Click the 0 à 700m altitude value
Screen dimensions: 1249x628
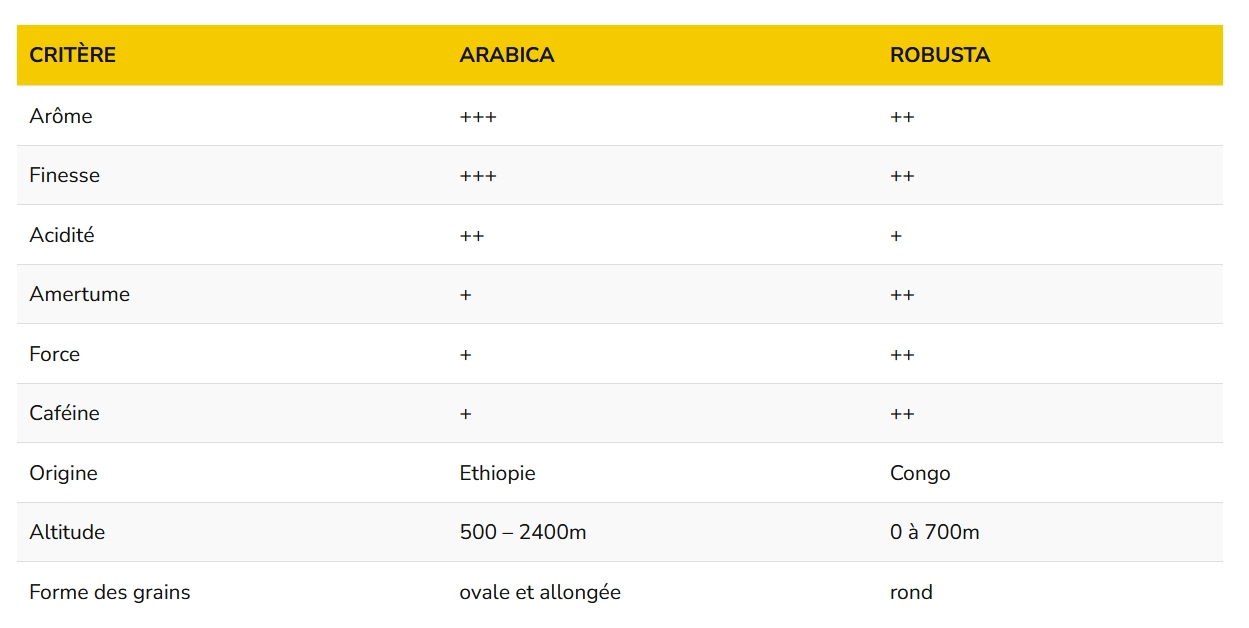935,532
